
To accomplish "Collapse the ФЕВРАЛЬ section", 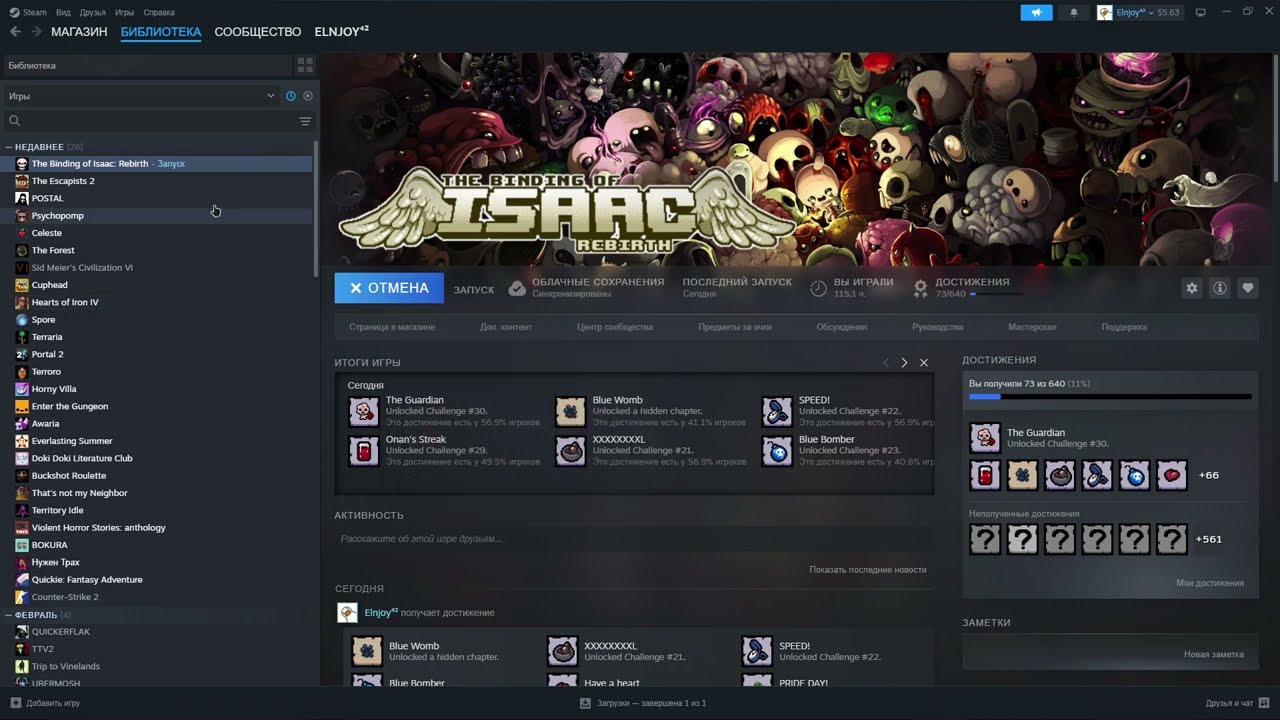I will [9, 615].
